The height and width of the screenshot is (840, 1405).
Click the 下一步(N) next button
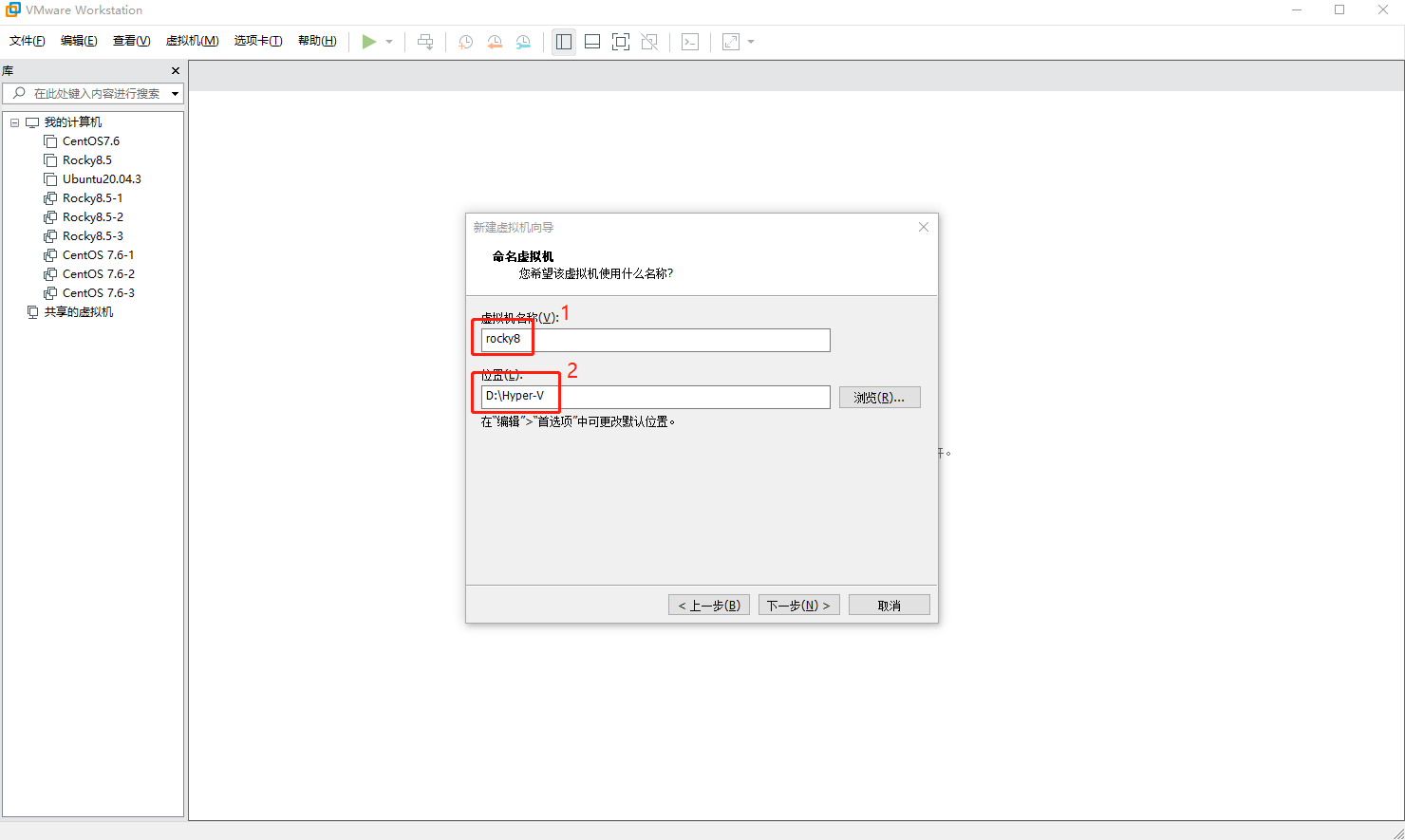coord(799,606)
